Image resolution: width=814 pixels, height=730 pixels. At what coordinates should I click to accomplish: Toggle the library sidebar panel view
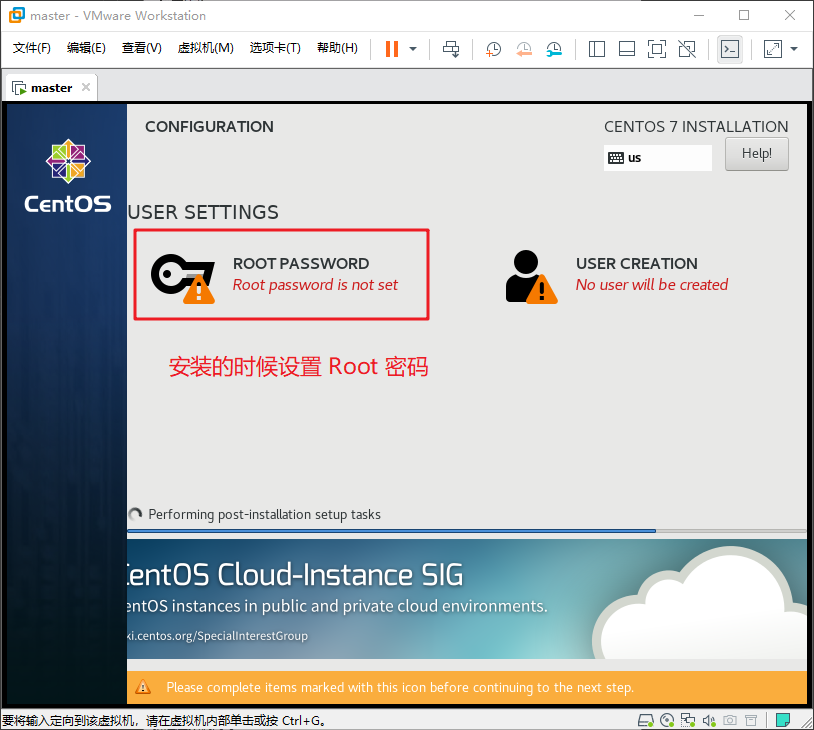[597, 49]
